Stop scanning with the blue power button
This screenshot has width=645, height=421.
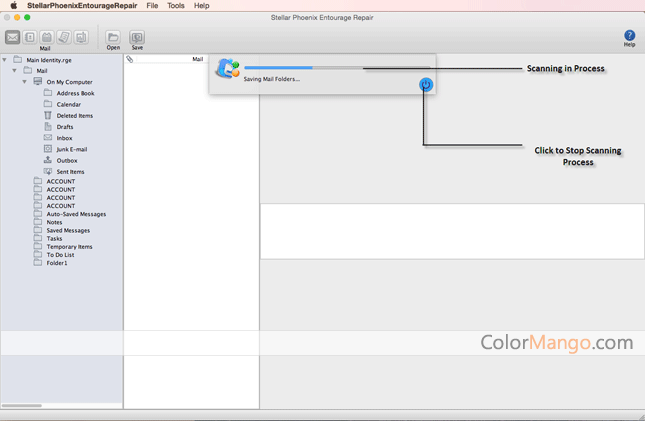[426, 85]
